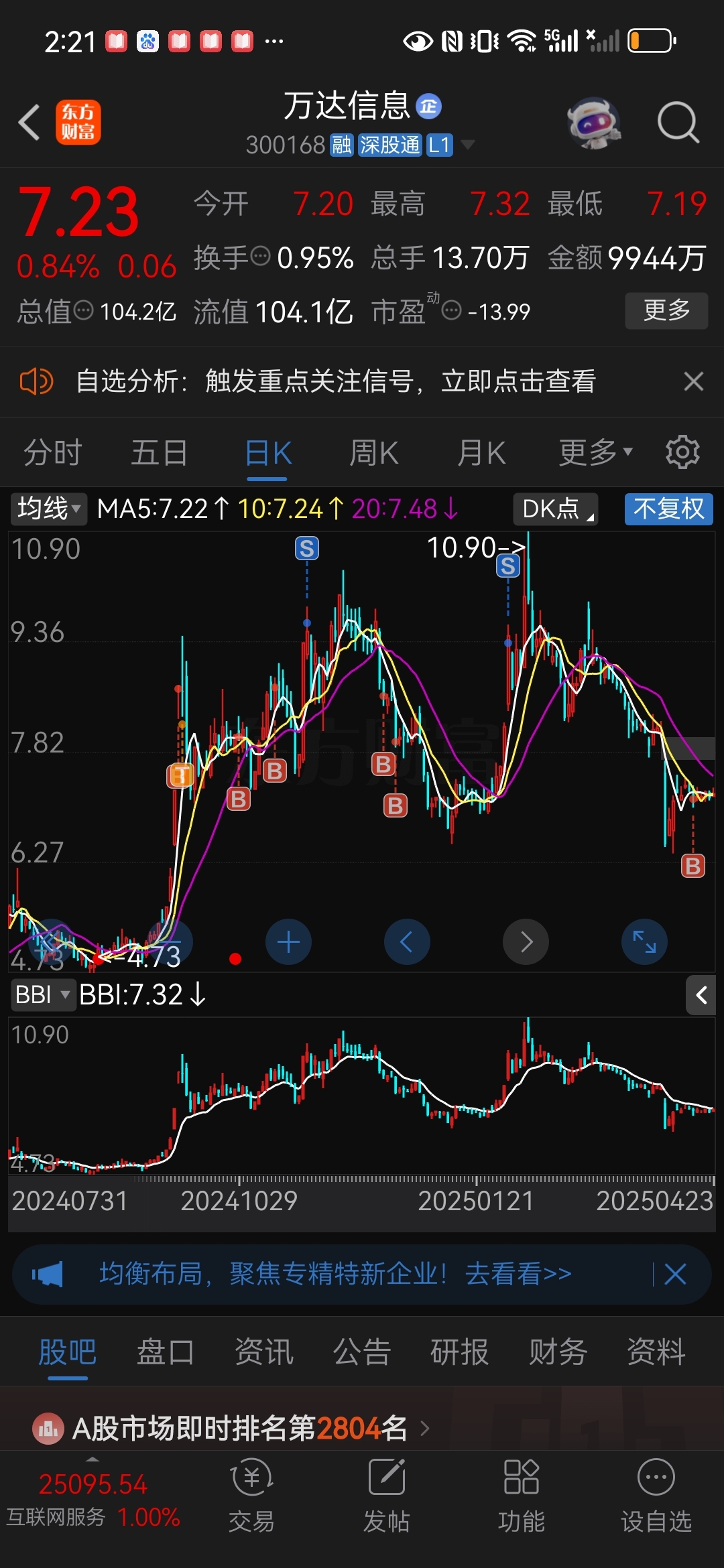This screenshot has height=1568, width=724.
Task: Switch to 周K chart tab
Action: coord(374,453)
